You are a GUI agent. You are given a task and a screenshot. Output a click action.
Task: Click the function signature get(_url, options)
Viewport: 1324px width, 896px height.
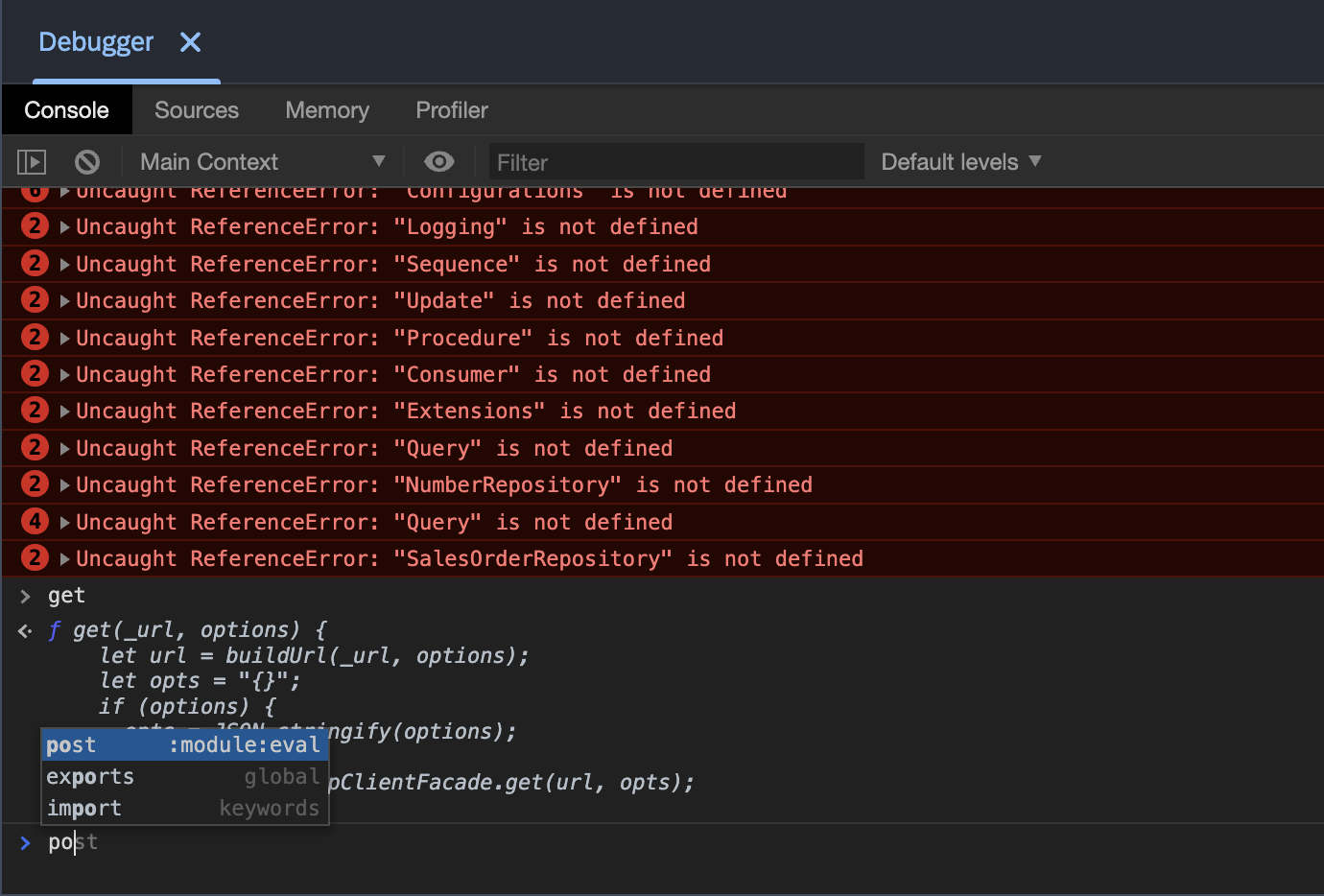tap(186, 630)
